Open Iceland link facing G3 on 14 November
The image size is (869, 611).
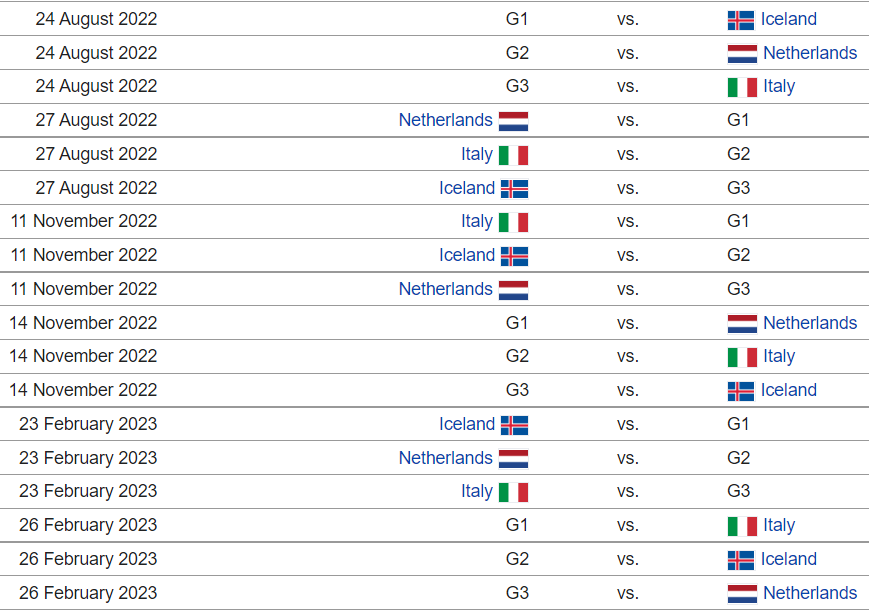tap(788, 390)
